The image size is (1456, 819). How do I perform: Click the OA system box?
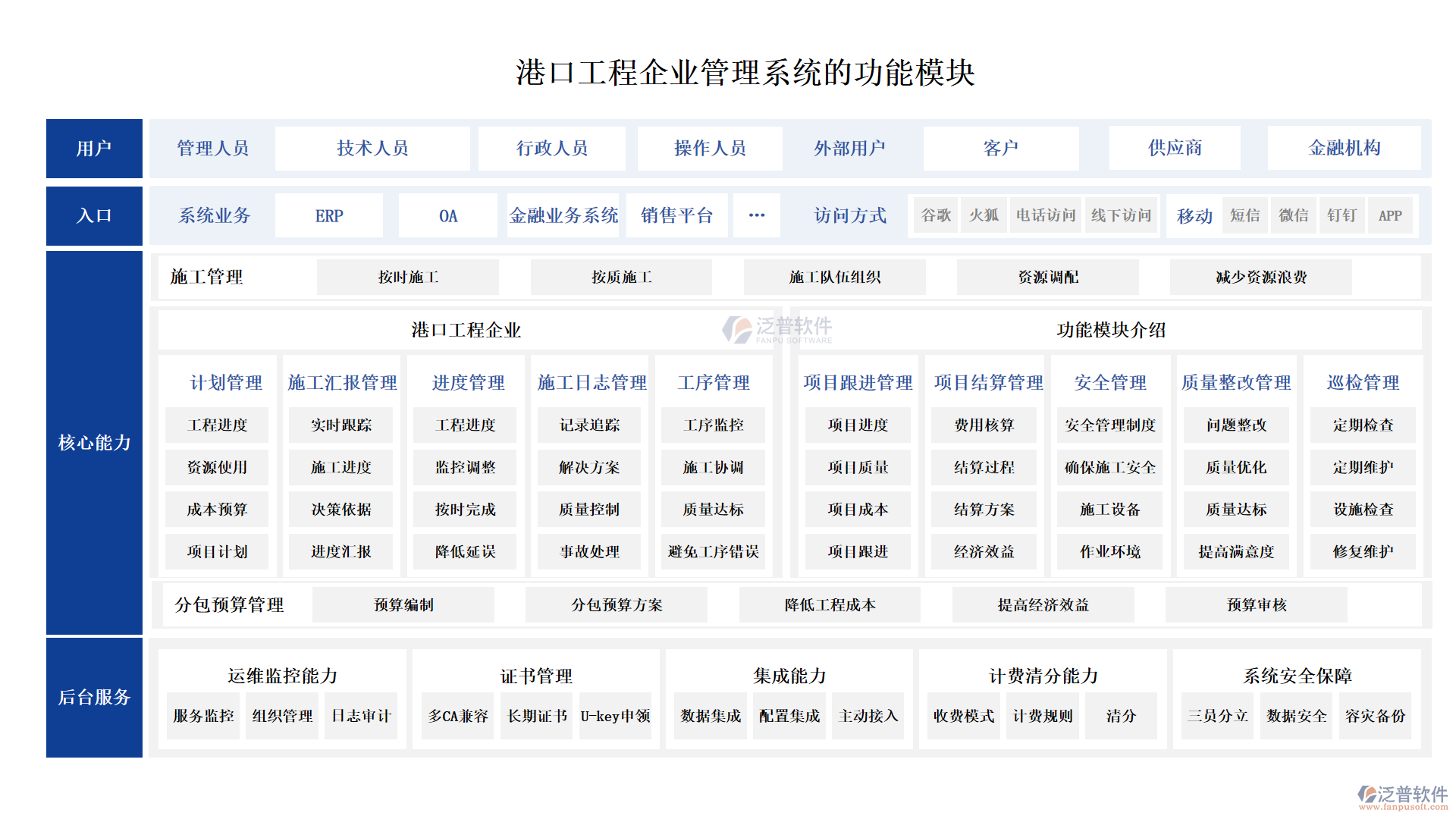point(448,216)
